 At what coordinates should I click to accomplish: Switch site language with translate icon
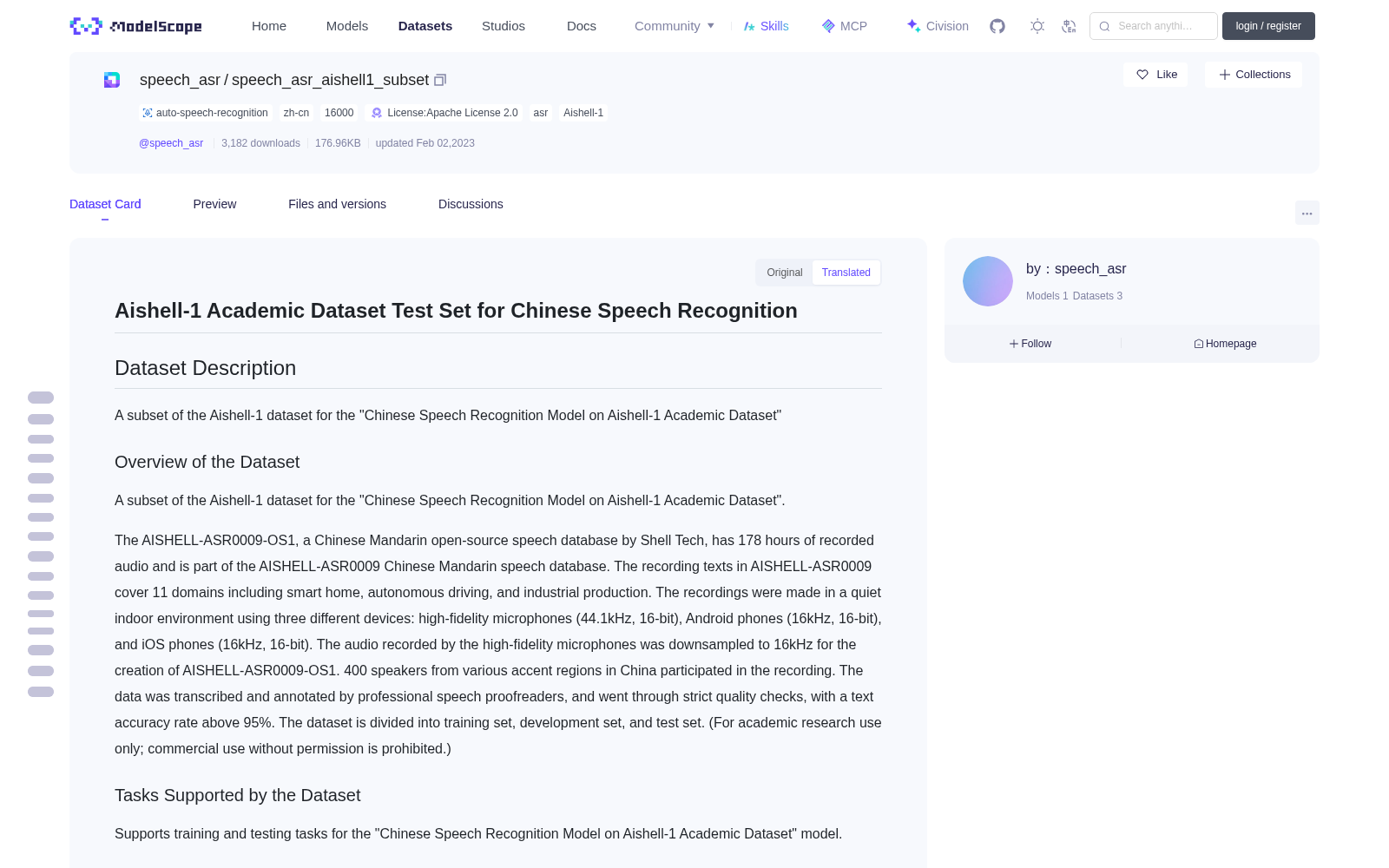(1070, 26)
